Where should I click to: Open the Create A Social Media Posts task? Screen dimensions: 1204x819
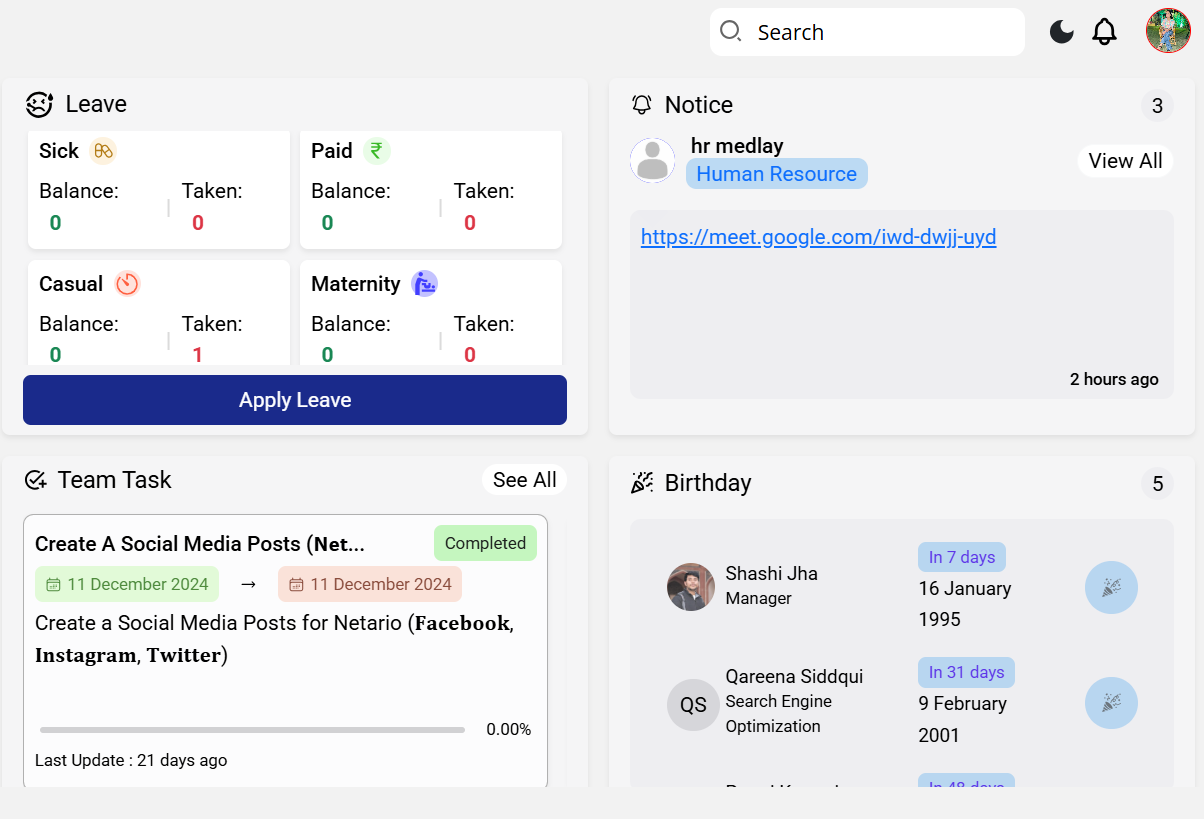pyautogui.click(x=200, y=544)
